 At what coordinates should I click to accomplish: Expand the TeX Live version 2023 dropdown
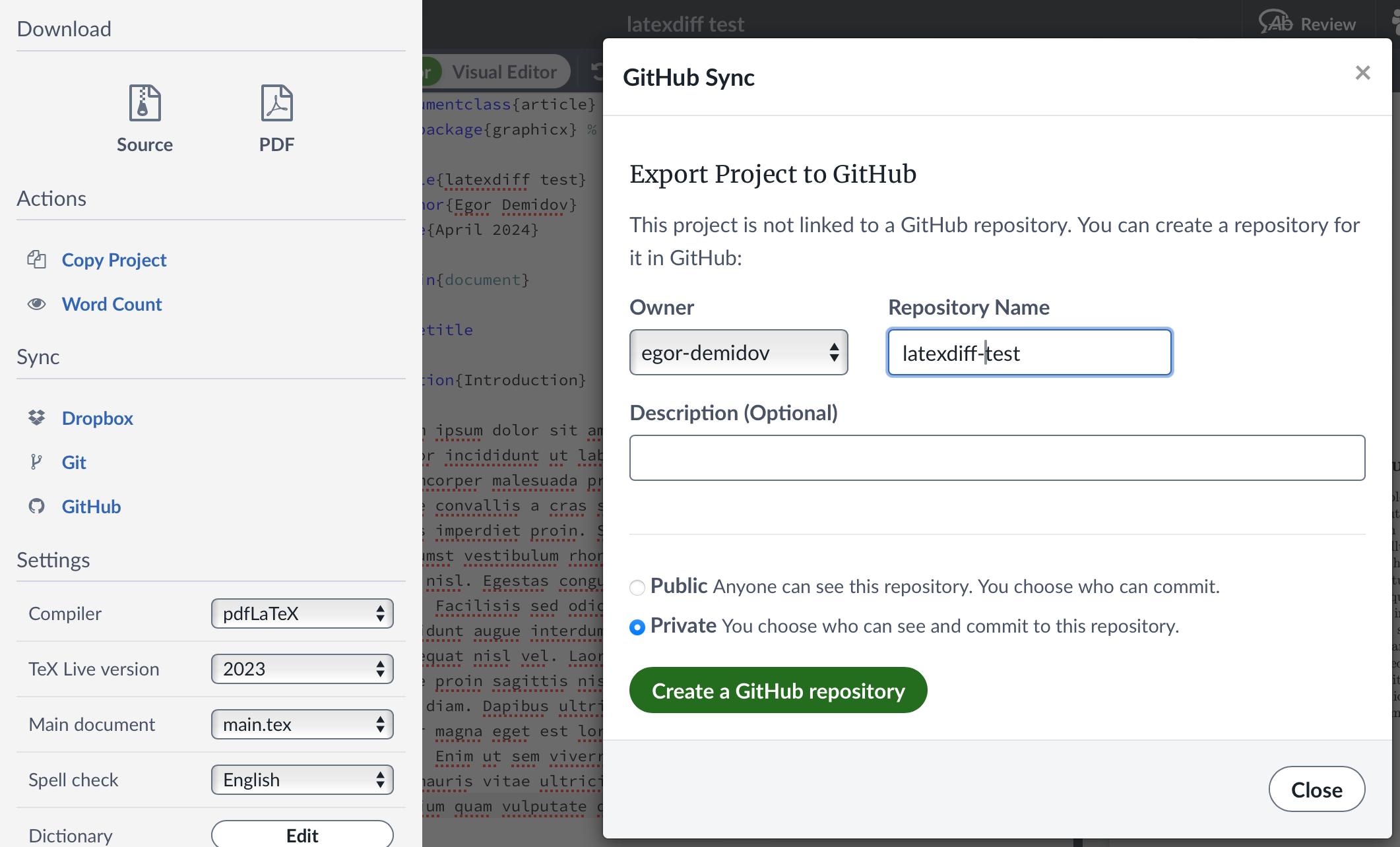302,668
